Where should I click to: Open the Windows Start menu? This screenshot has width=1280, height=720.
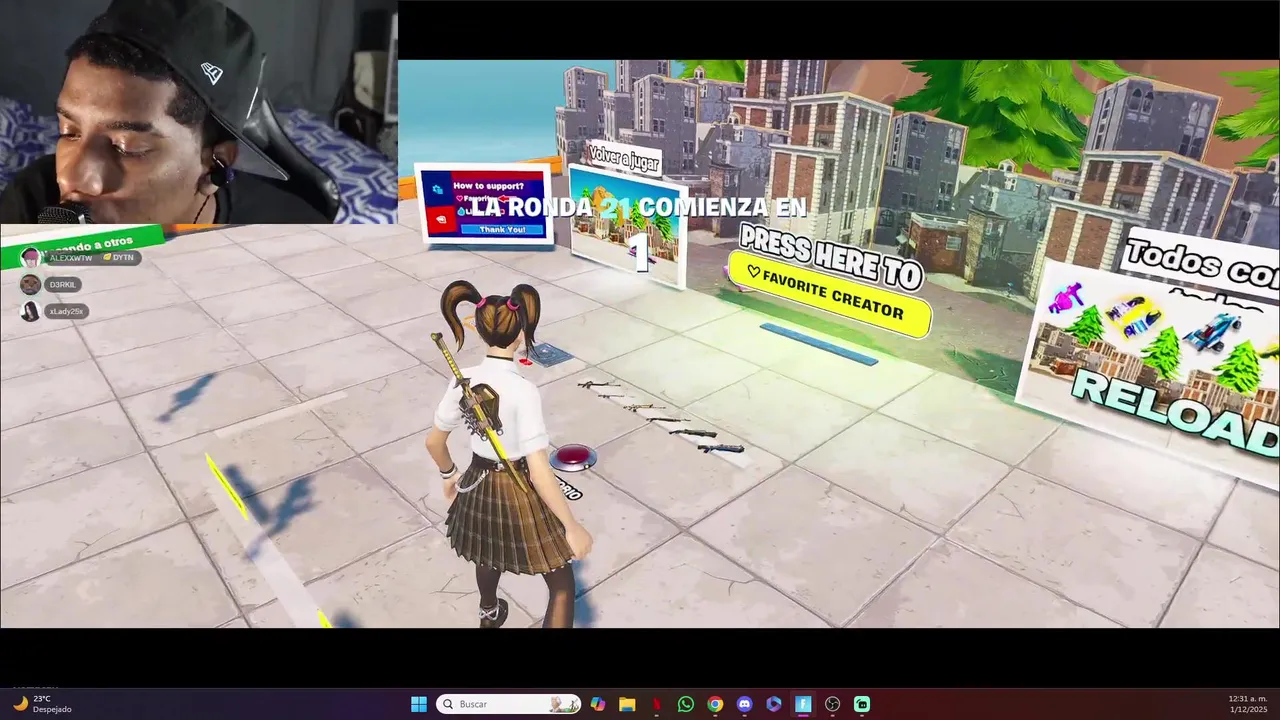pyautogui.click(x=419, y=704)
